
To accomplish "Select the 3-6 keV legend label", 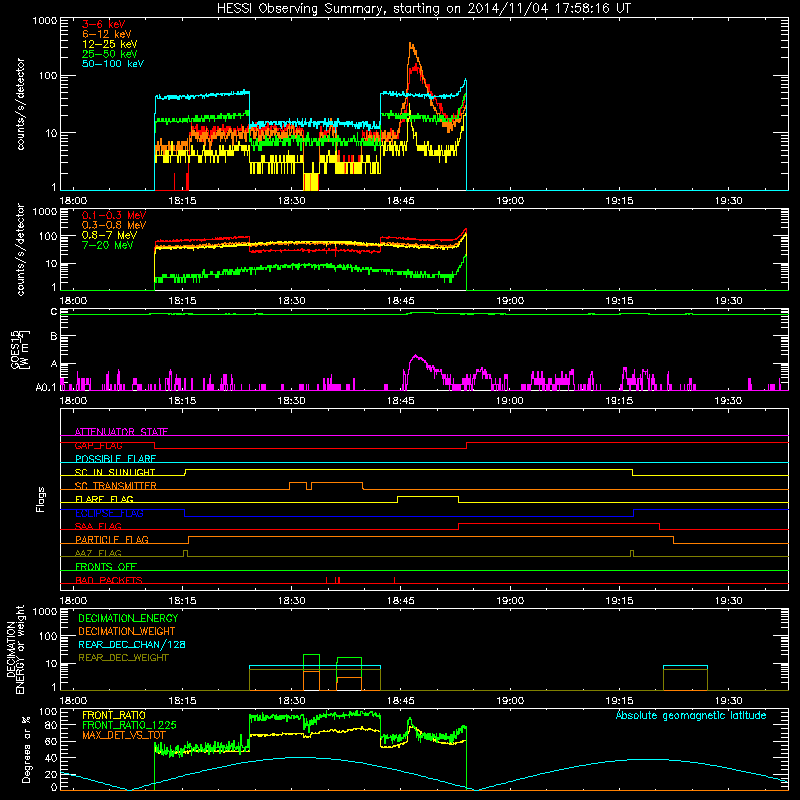I will (x=104, y=24).
